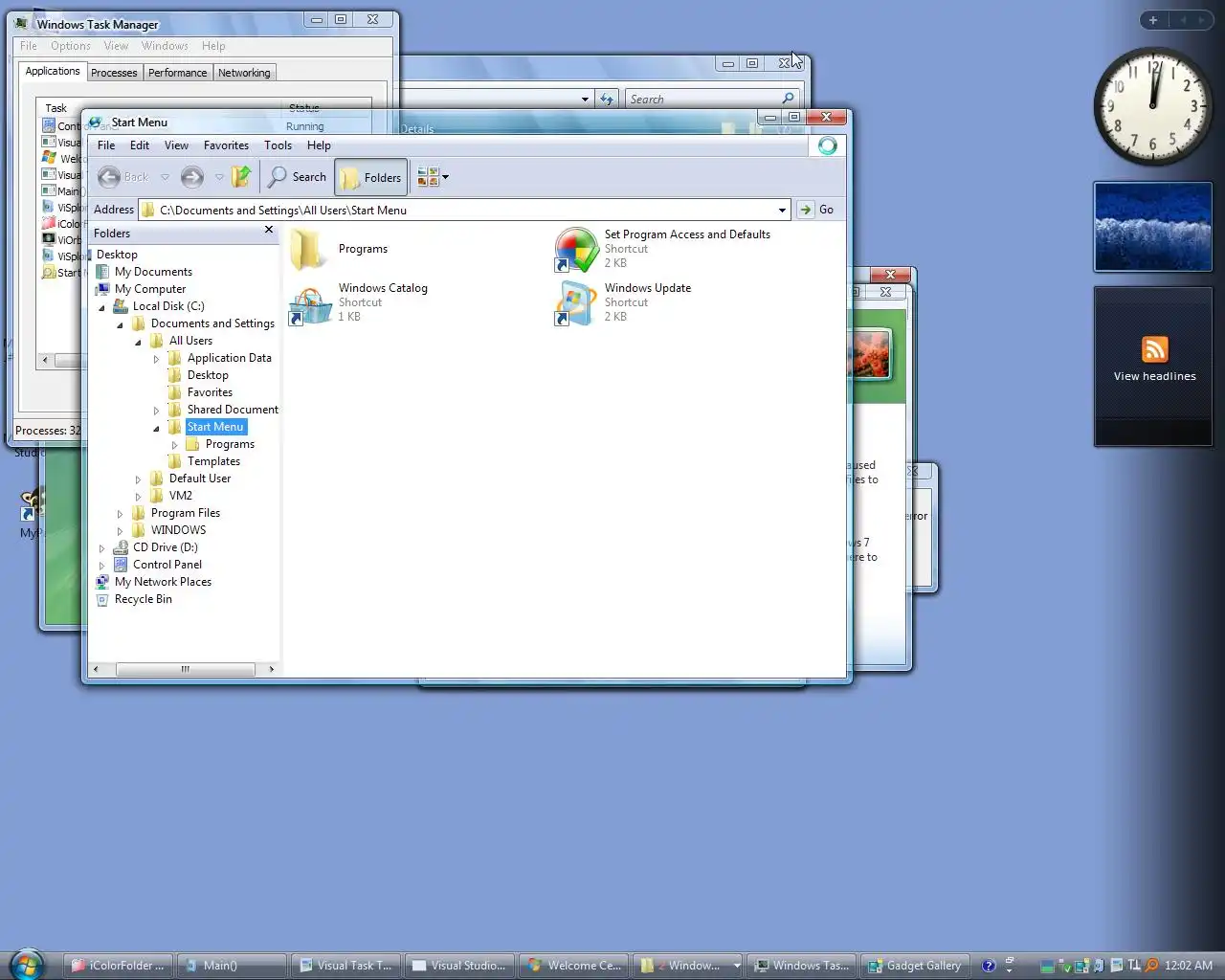The height and width of the screenshot is (980, 1225).
Task: Expand the Program Files node
Action: (x=120, y=514)
